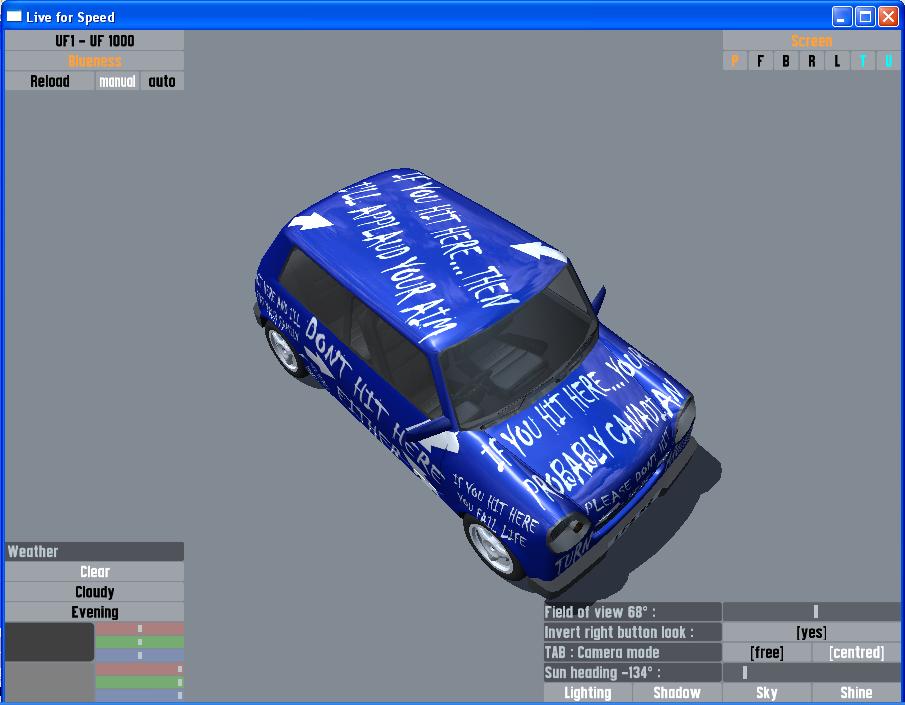Close the Live for Speed window
This screenshot has width=905, height=705.
(888, 16)
